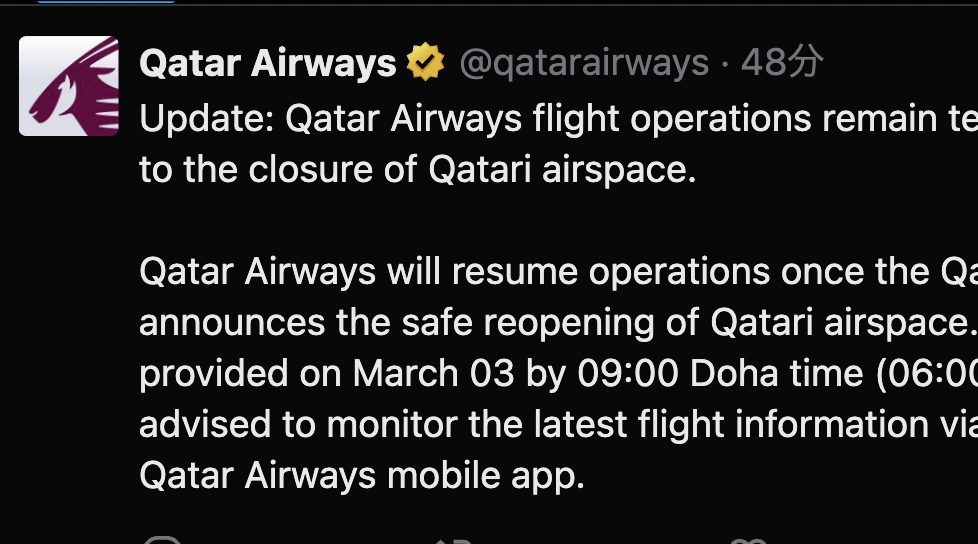
Task: Open the Qatar Airways profile avatar
Action: pyautogui.click(x=69, y=86)
